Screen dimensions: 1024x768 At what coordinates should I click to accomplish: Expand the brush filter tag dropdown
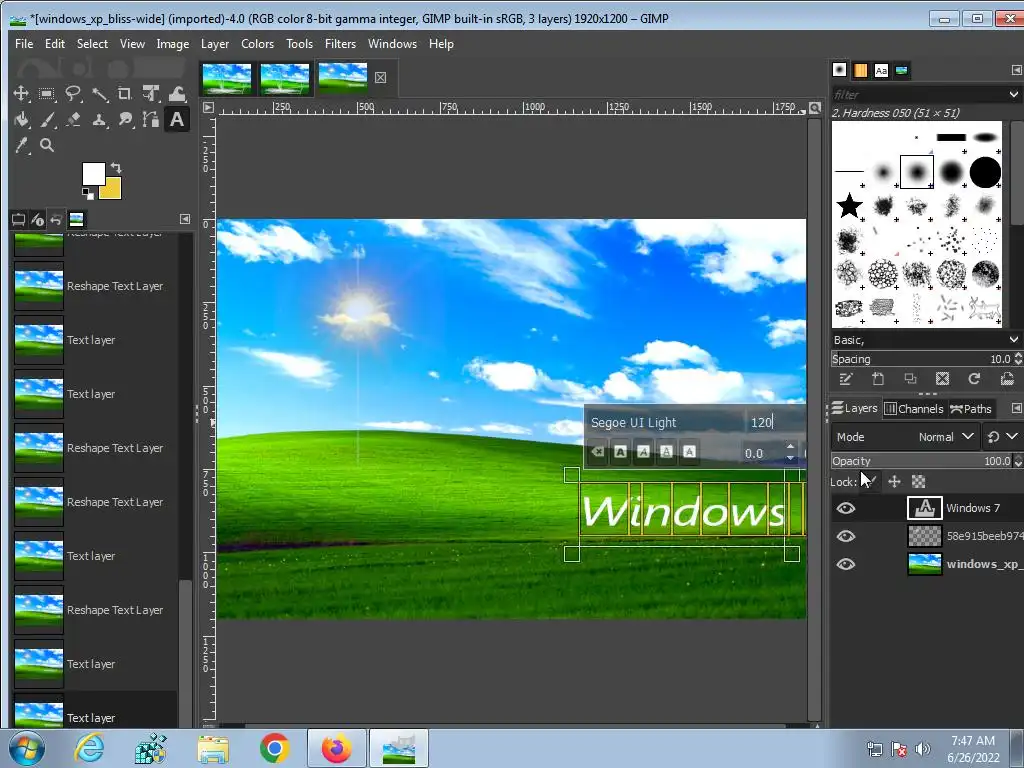1013,95
